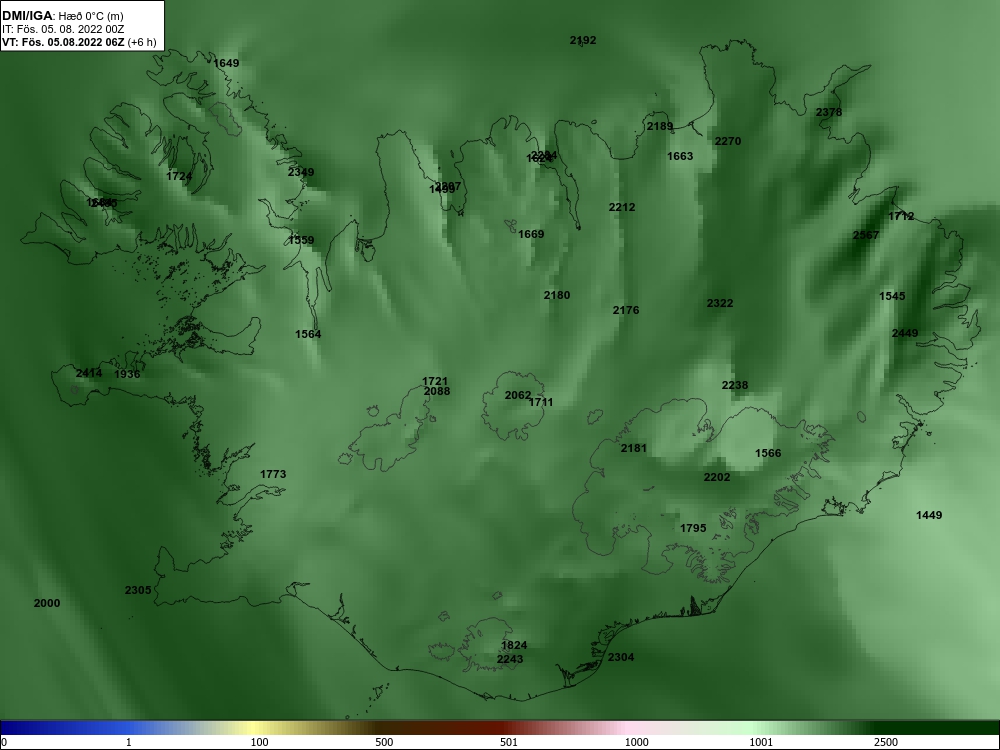Click the 2189 freezing-level value
Viewport: 1000px width, 750px height.
click(x=660, y=126)
